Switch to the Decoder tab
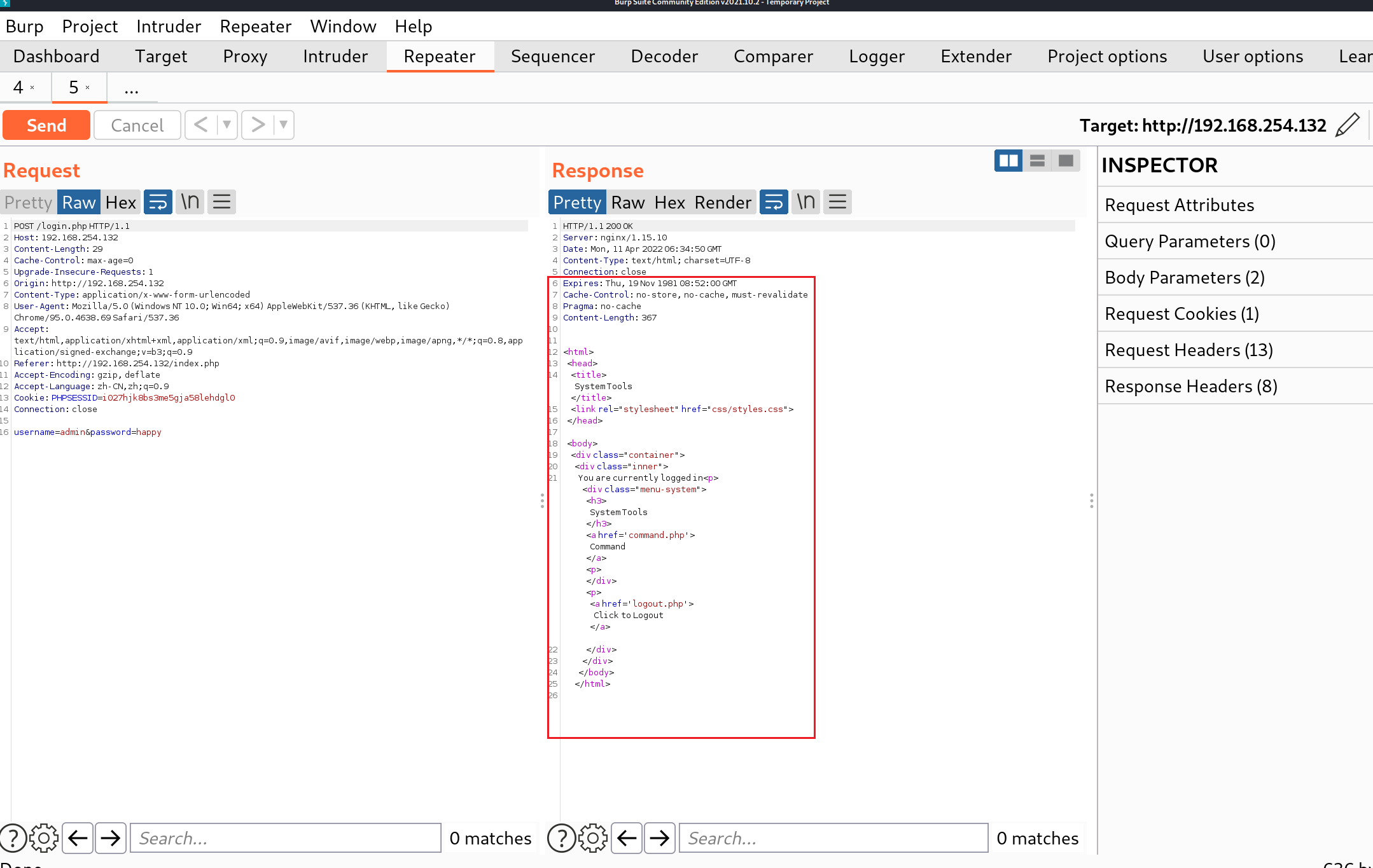The height and width of the screenshot is (868, 1373). 664,57
